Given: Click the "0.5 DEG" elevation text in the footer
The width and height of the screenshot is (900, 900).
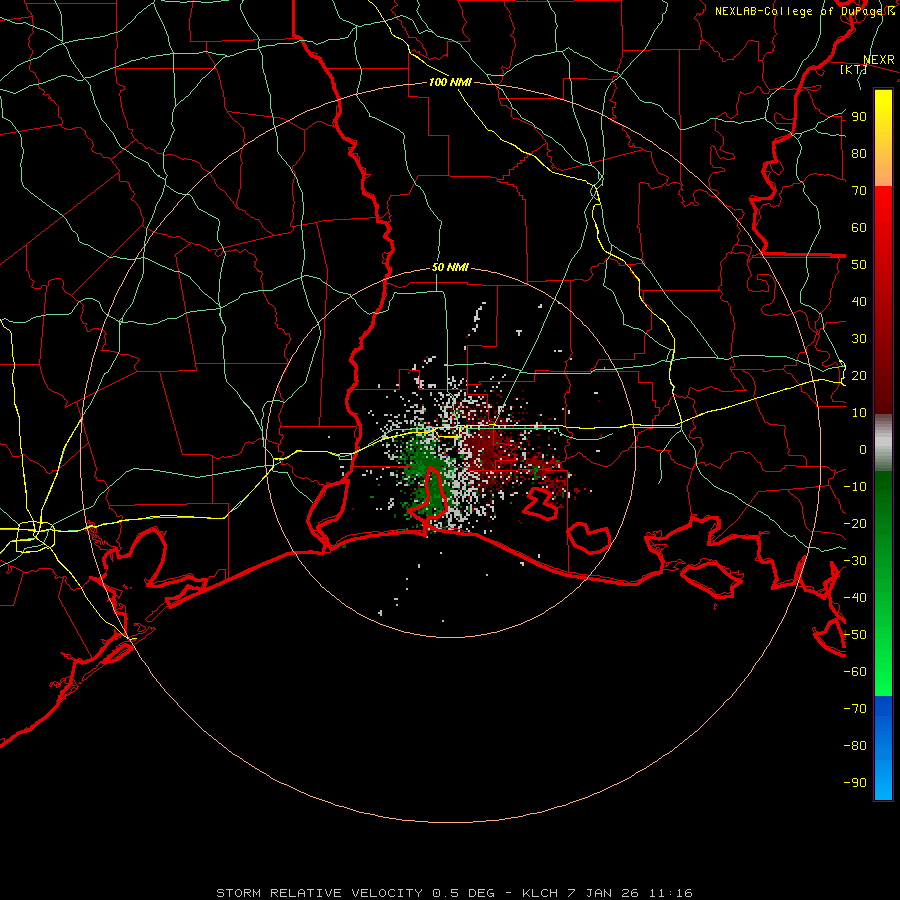Looking at the screenshot, I should pos(463,893).
